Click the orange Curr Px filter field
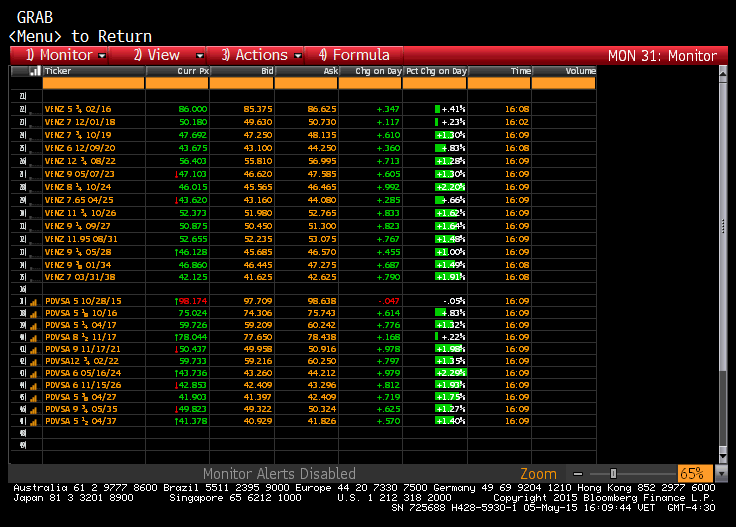The image size is (736, 527). click(177, 83)
